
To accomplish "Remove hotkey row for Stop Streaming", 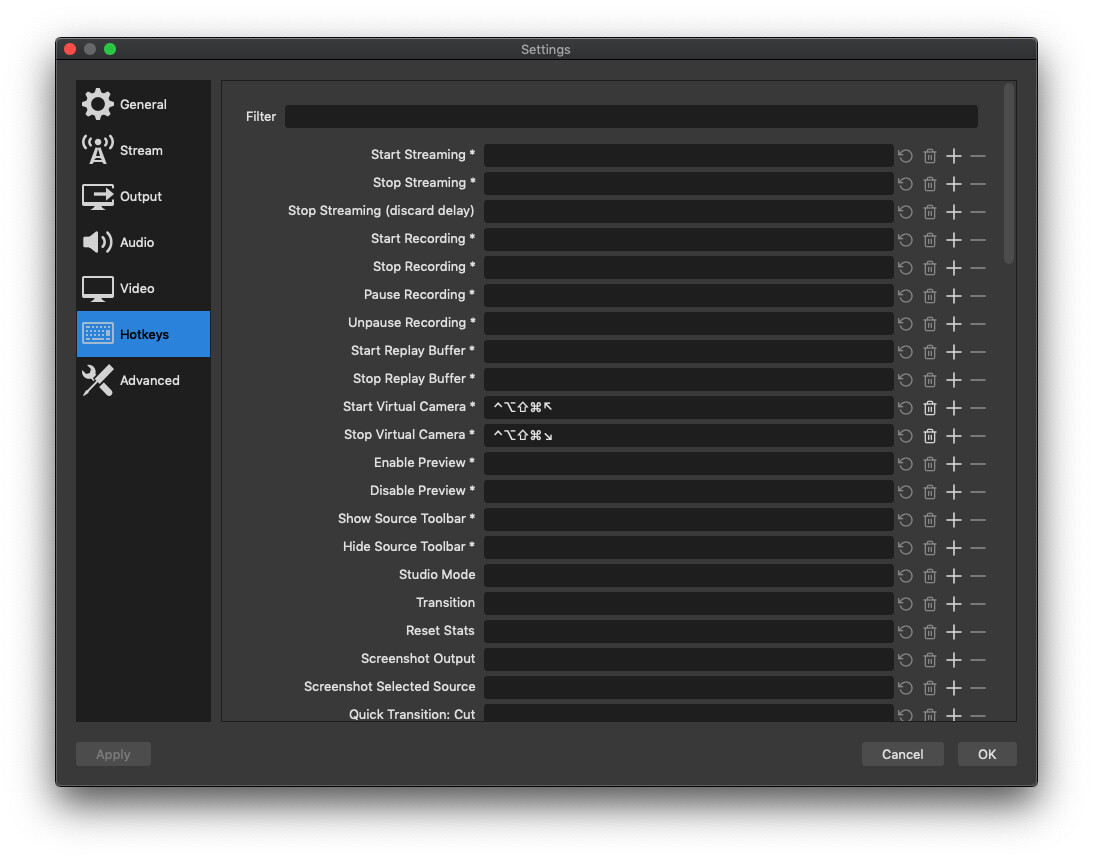I will pyautogui.click(x=978, y=184).
